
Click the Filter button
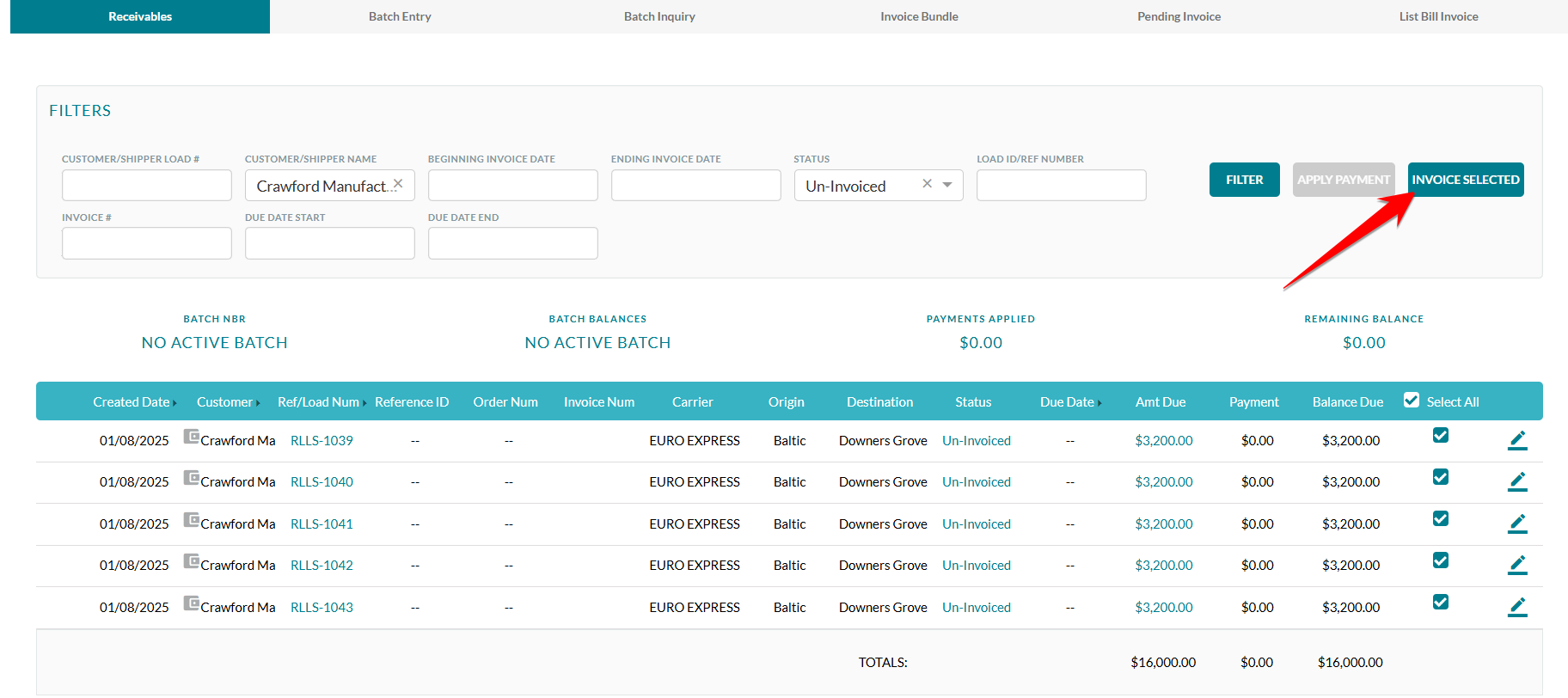coord(1244,180)
